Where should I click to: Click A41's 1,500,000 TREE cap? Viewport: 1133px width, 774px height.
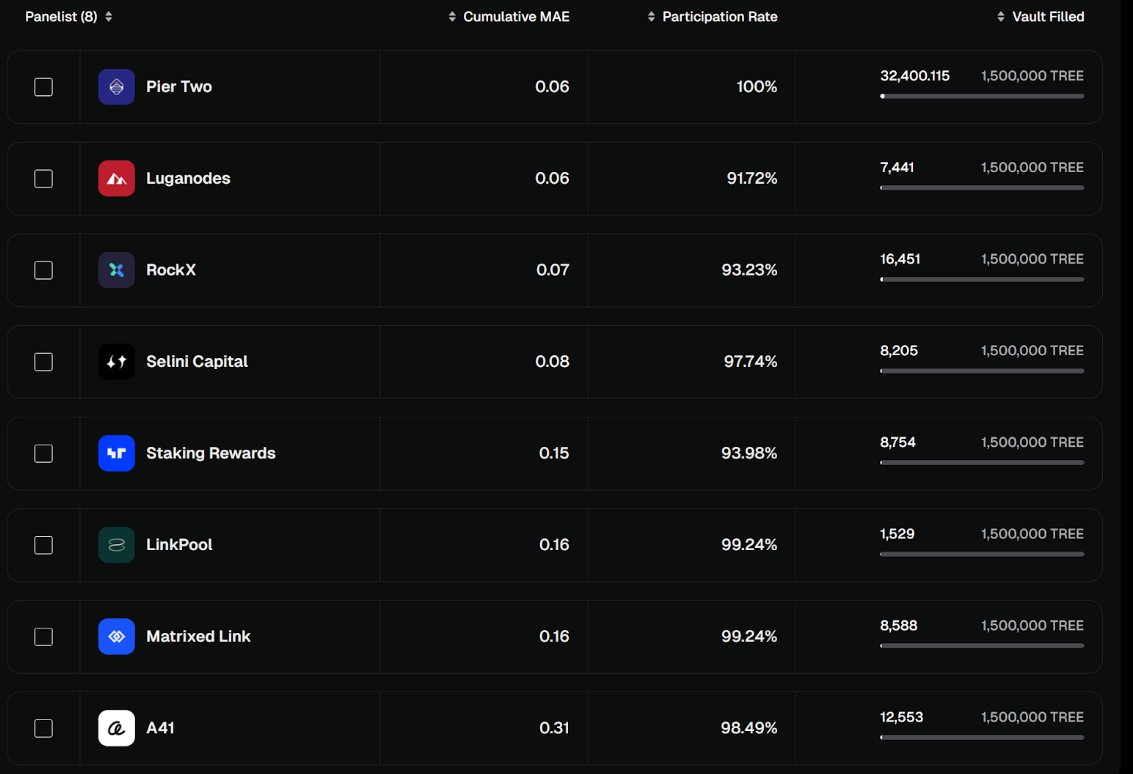click(1032, 717)
